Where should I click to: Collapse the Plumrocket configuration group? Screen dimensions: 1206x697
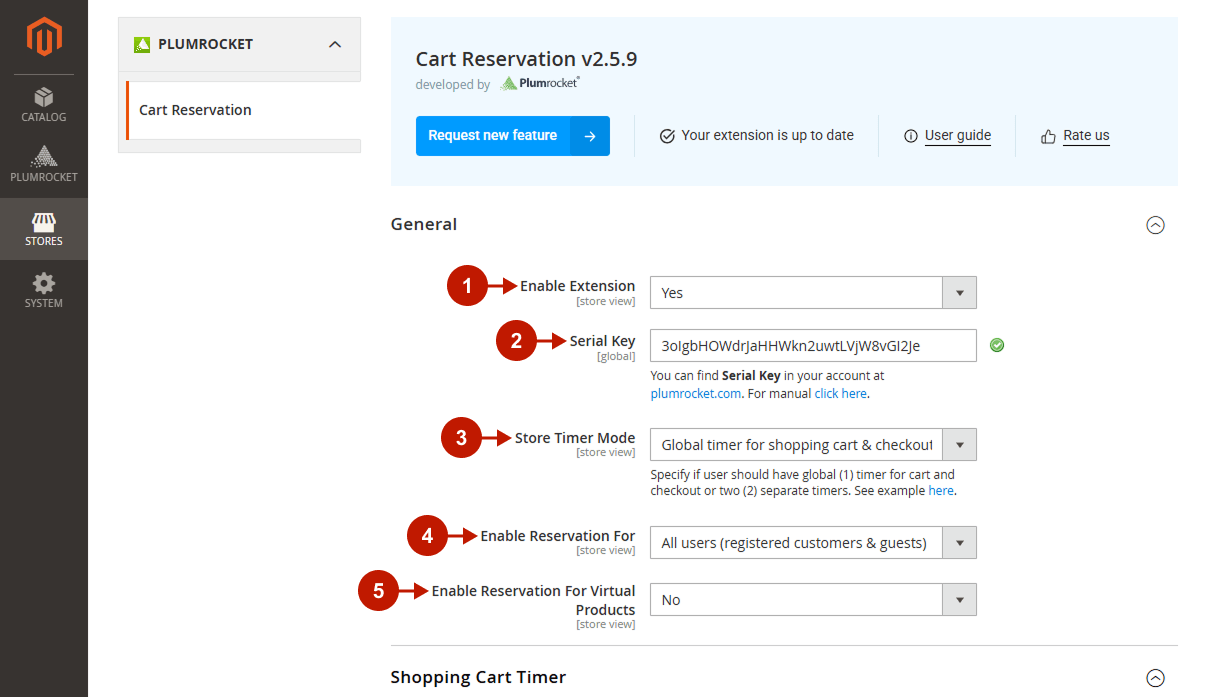click(x=335, y=44)
